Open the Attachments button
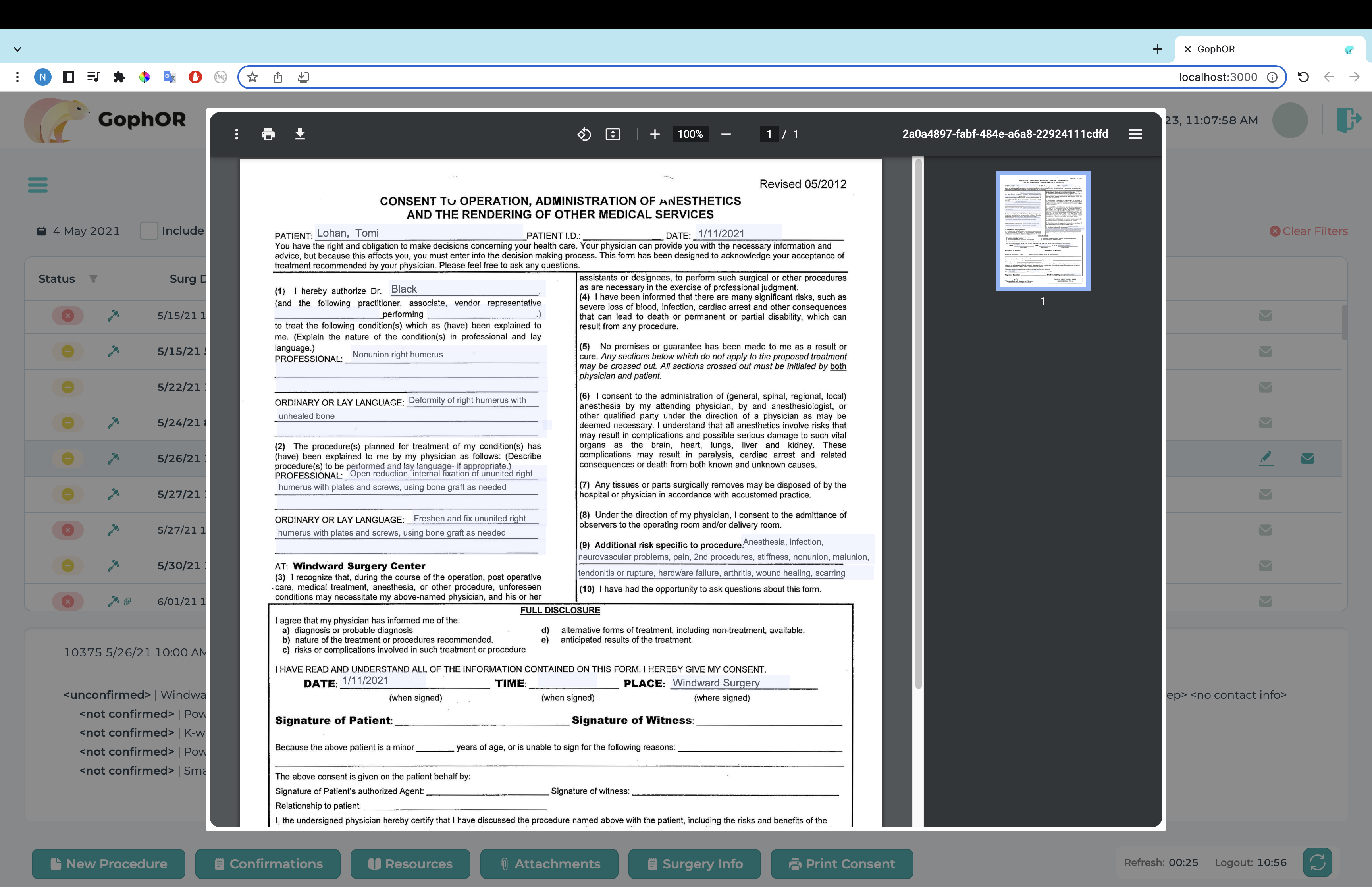The image size is (1372, 887). click(549, 864)
